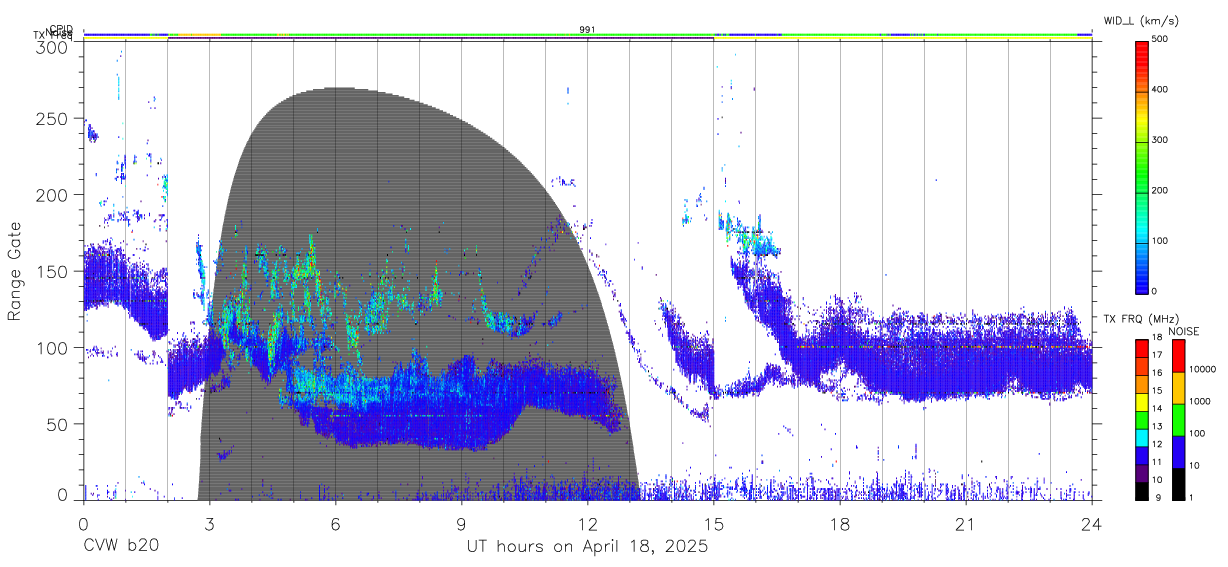Click the '50' tick label on Range Gate axis
Screen dimensions: 1228x567
click(57, 424)
